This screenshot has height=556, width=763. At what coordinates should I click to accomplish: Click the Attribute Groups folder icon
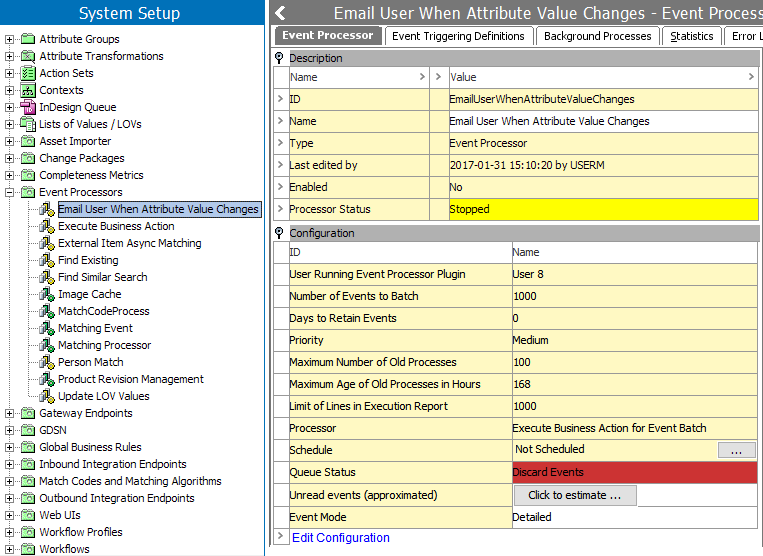pyautogui.click(x=28, y=39)
